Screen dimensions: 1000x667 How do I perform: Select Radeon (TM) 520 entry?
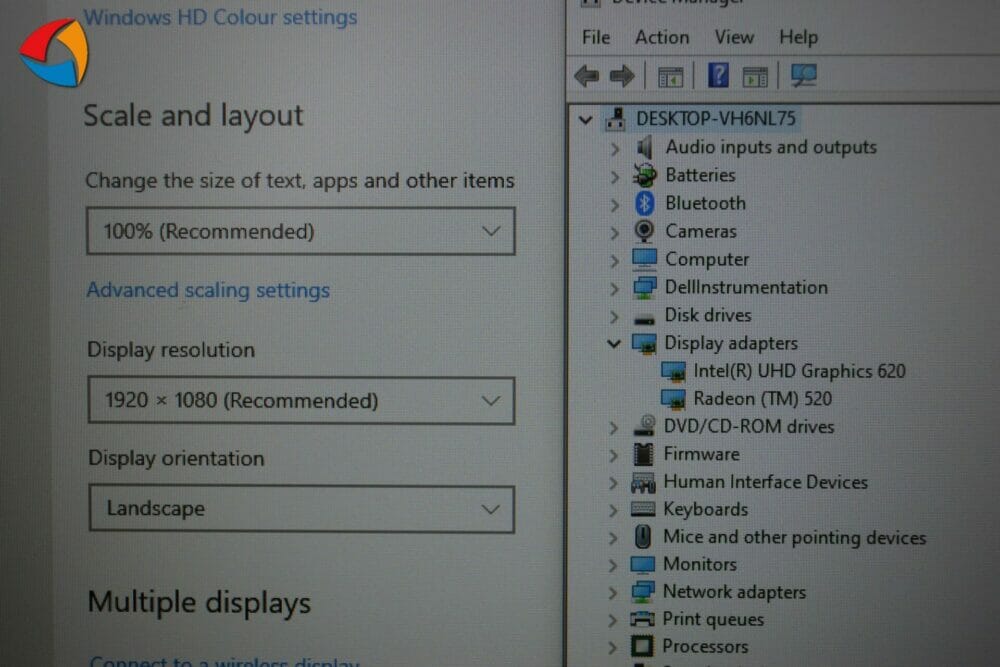click(763, 399)
